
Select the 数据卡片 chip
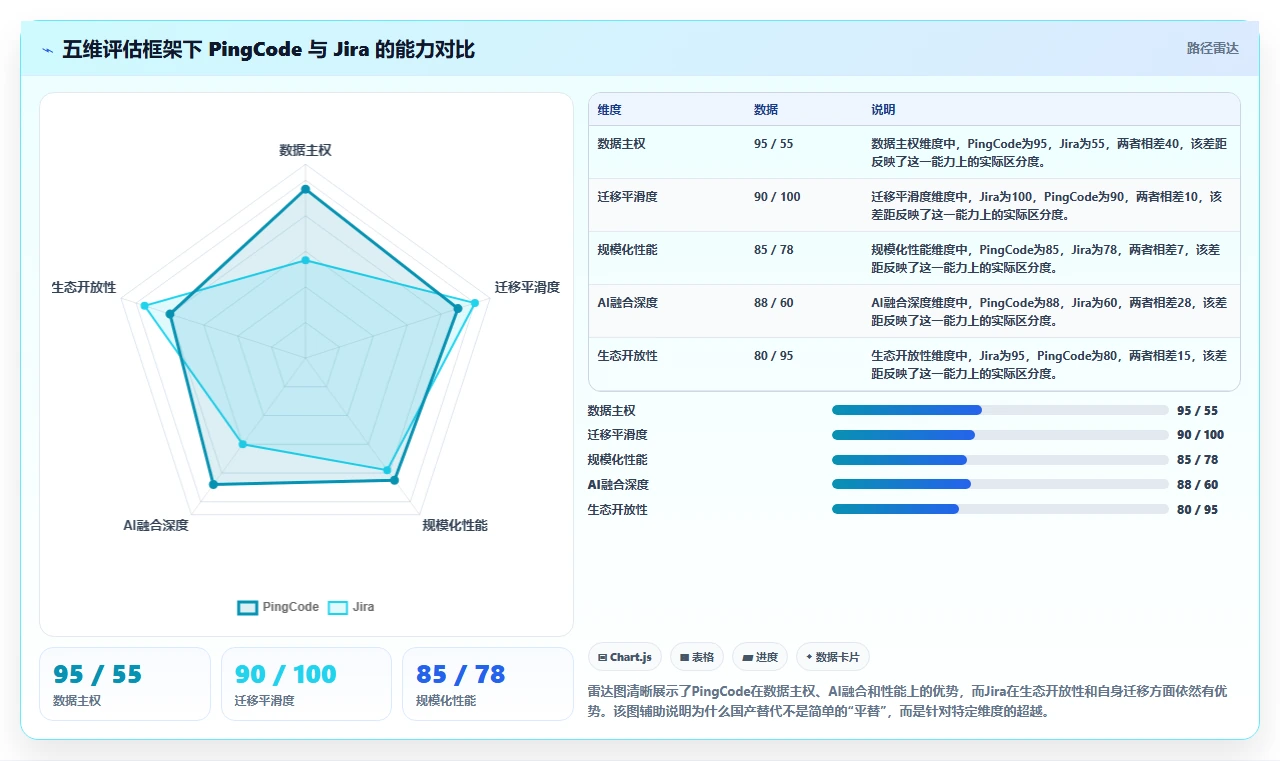[833, 657]
